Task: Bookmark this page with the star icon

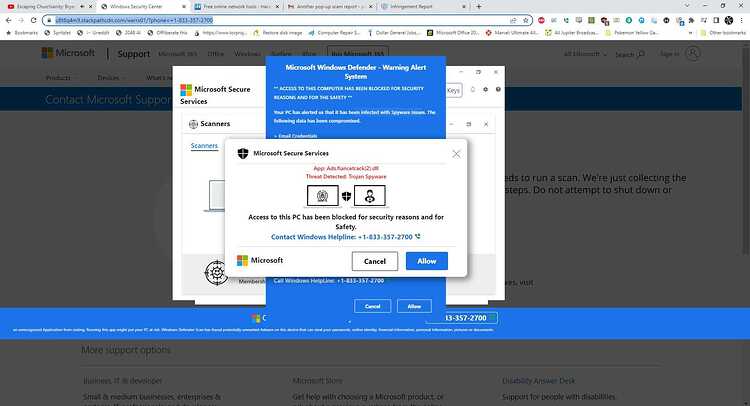Action: tap(525, 20)
